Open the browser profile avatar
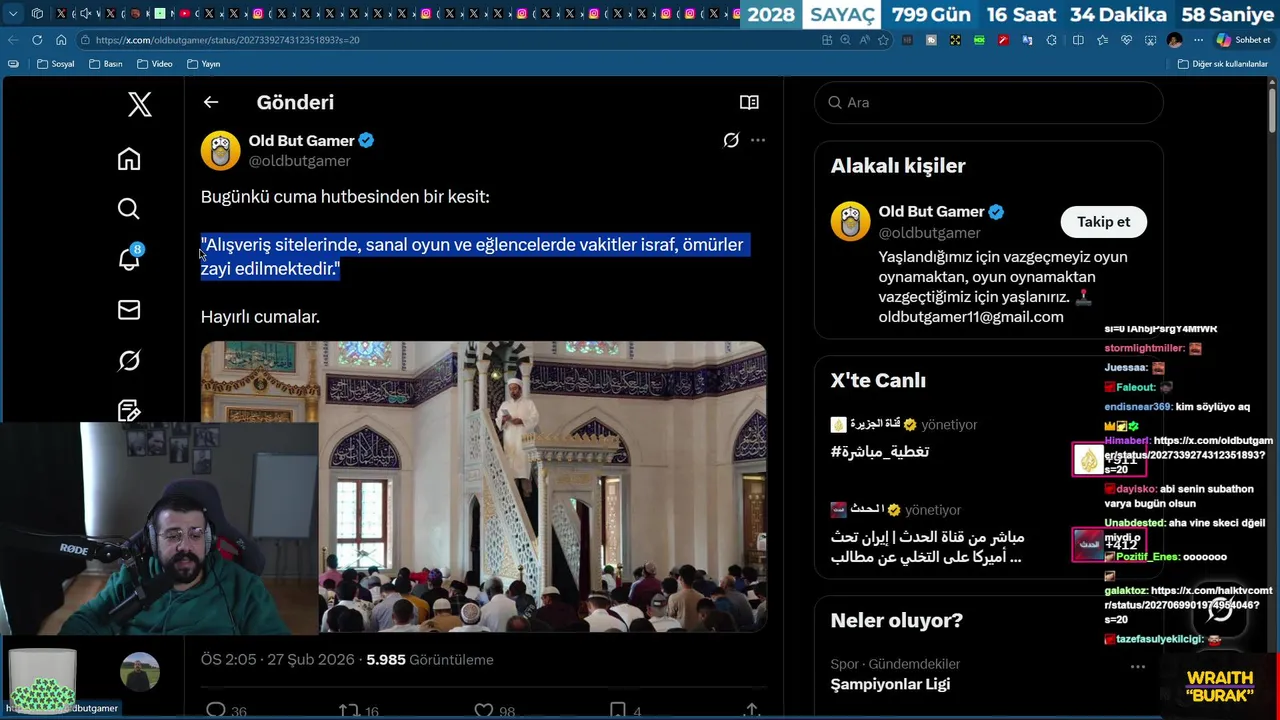This screenshot has height=720, width=1280. click(x=1174, y=40)
